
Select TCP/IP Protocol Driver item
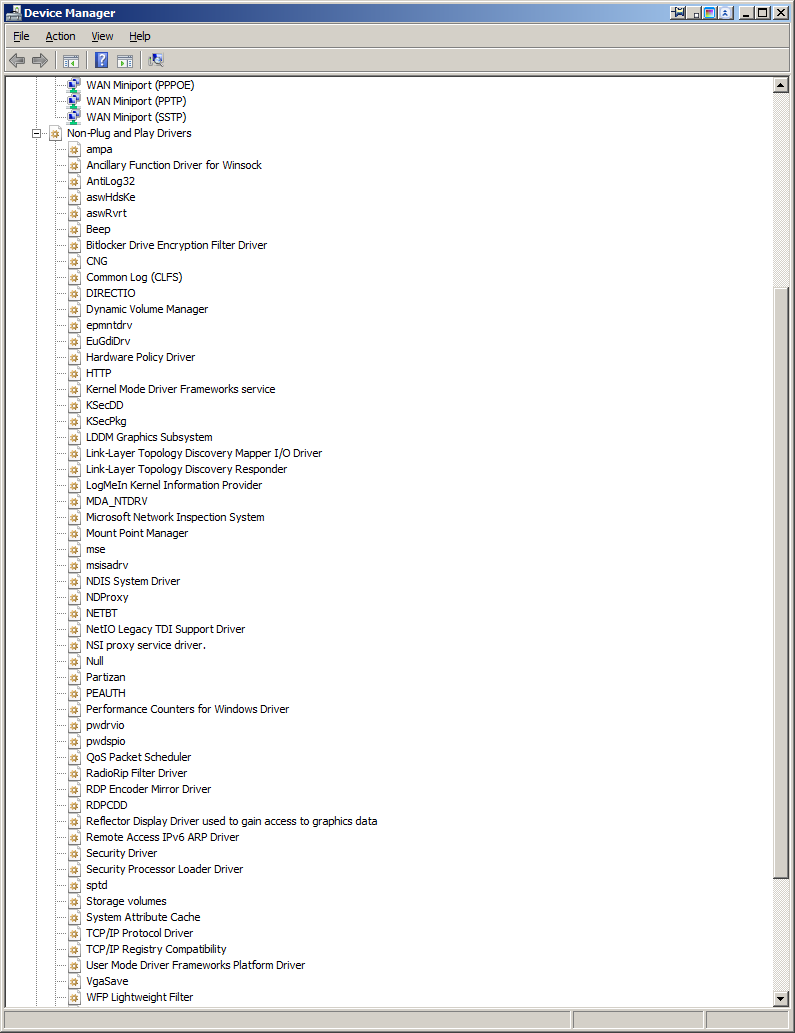[x=139, y=933]
